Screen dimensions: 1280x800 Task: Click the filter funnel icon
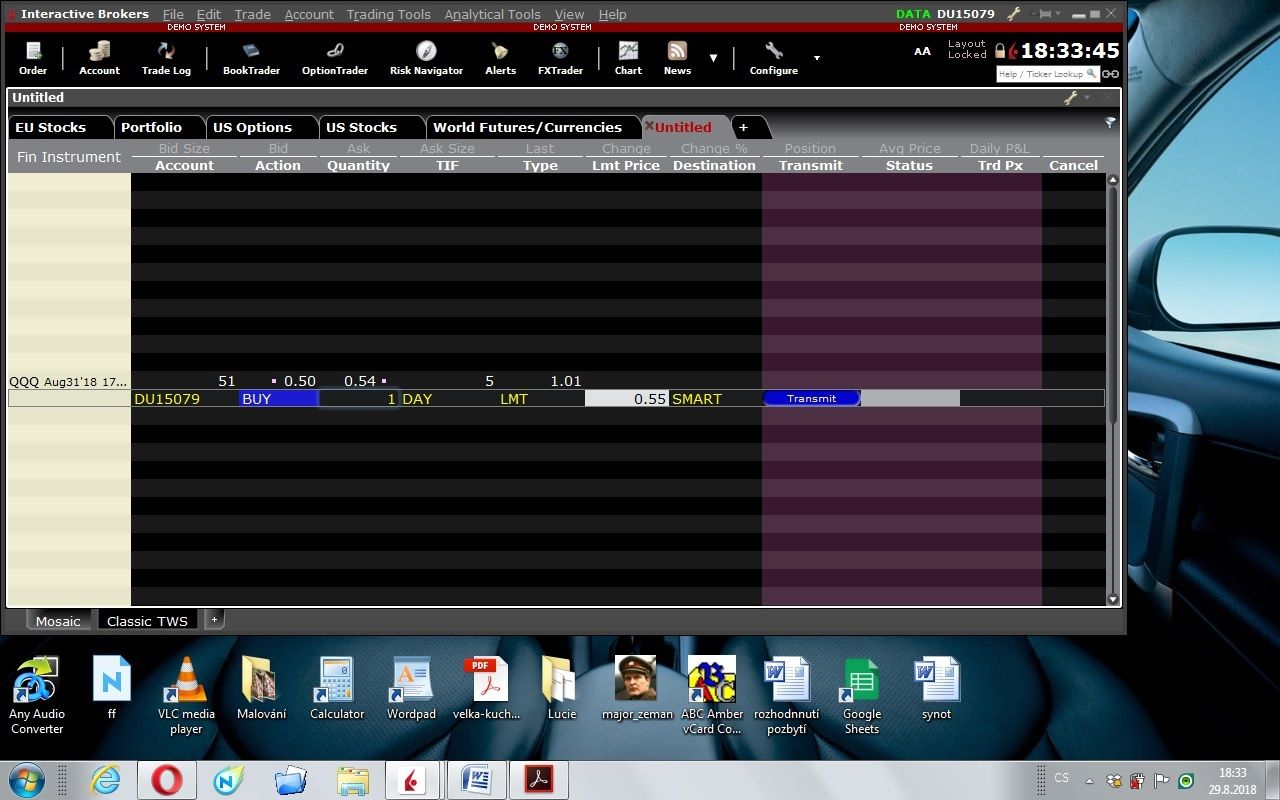click(1110, 123)
